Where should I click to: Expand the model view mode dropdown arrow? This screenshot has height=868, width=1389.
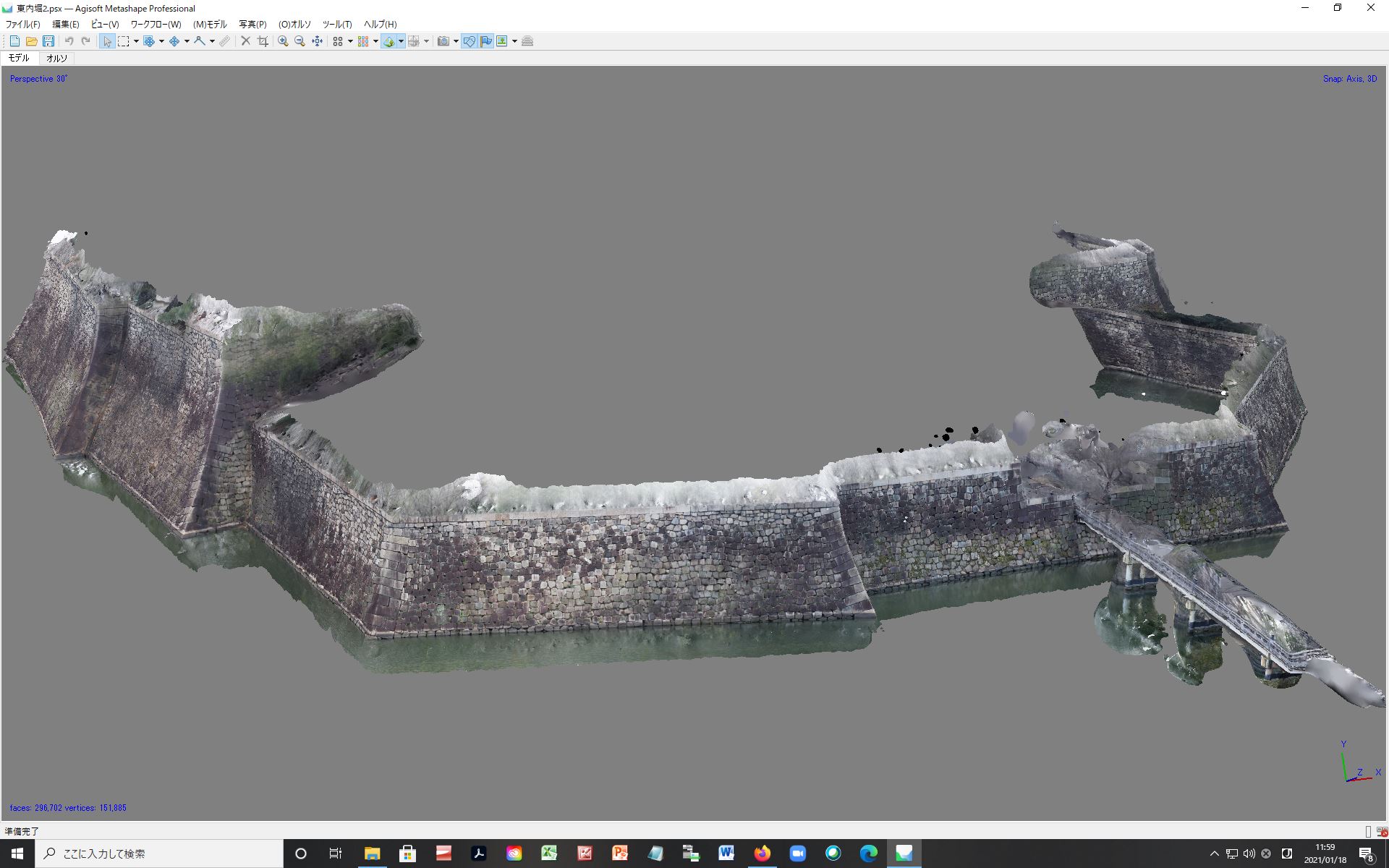(x=401, y=41)
